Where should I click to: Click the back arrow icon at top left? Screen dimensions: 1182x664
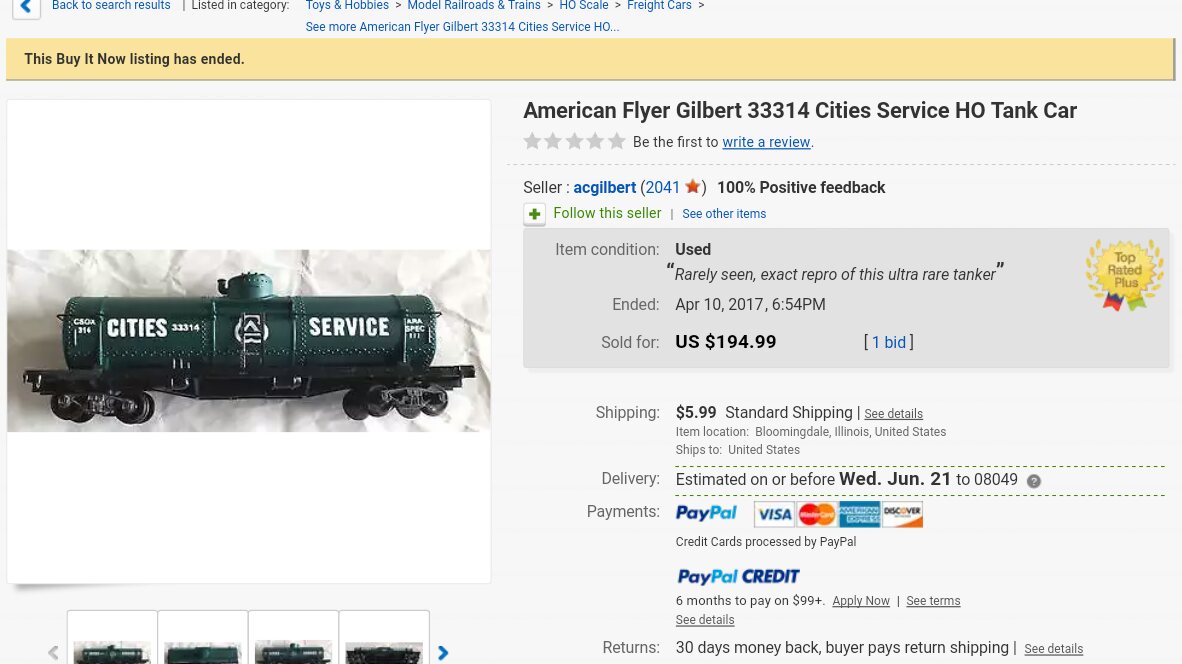pos(26,7)
